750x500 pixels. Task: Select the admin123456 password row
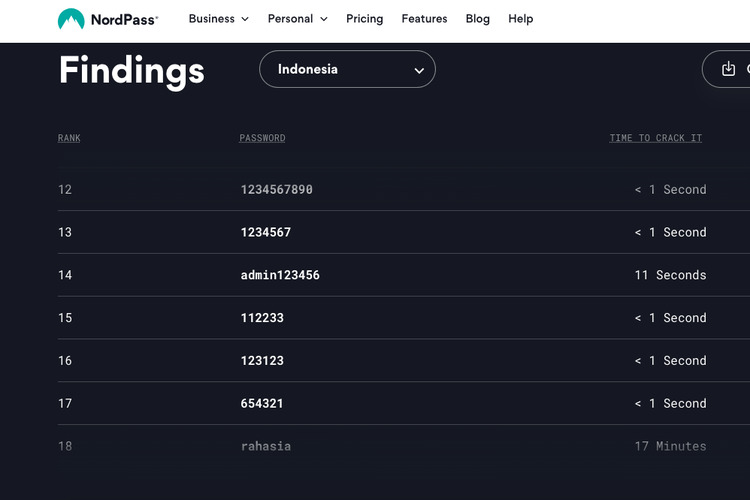point(280,275)
